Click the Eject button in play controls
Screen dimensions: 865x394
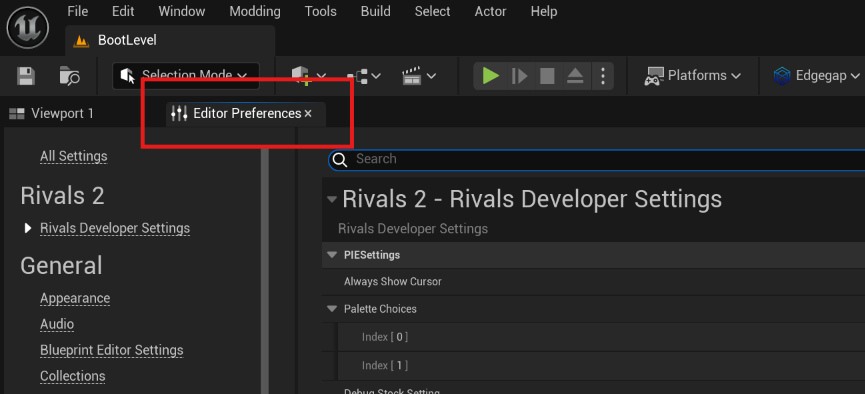coord(575,76)
